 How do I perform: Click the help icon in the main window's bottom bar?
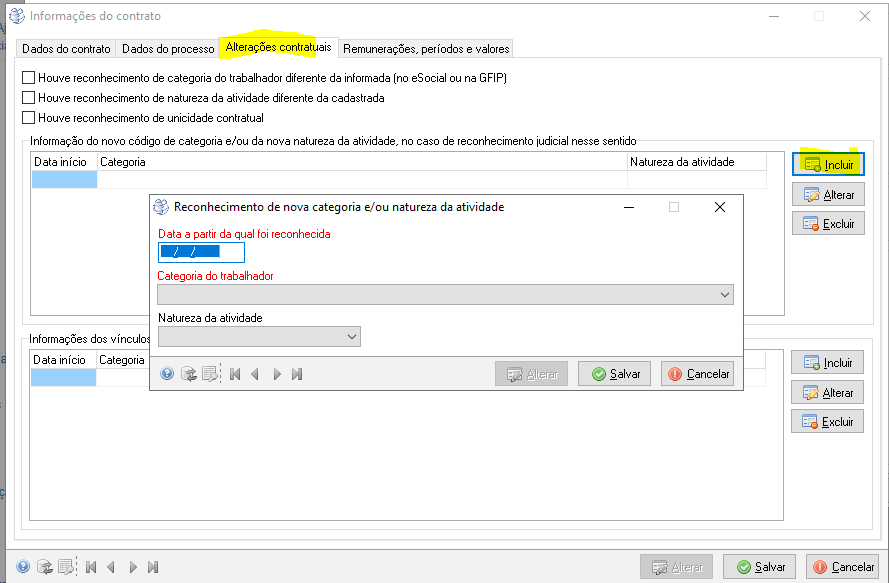pyautogui.click(x=23, y=567)
